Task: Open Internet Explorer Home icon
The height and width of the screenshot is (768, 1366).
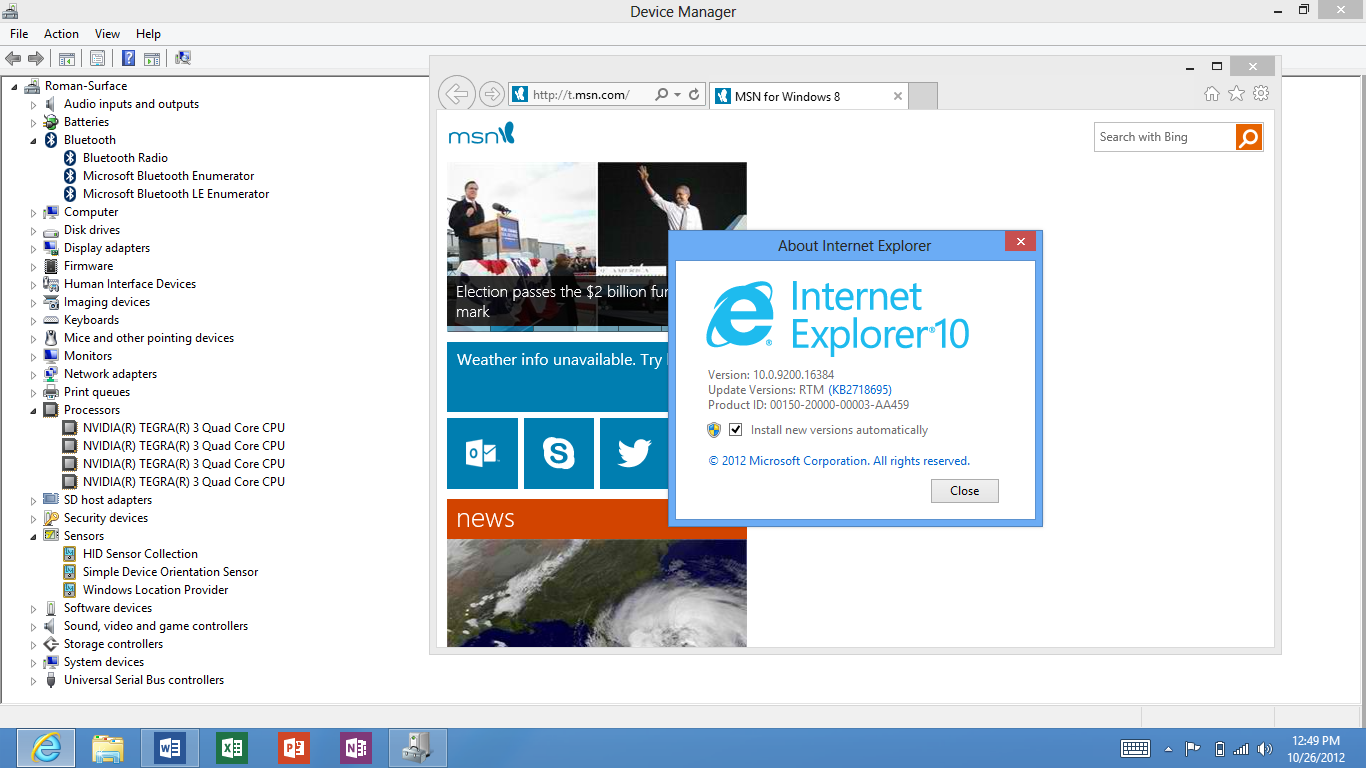Action: click(1212, 94)
